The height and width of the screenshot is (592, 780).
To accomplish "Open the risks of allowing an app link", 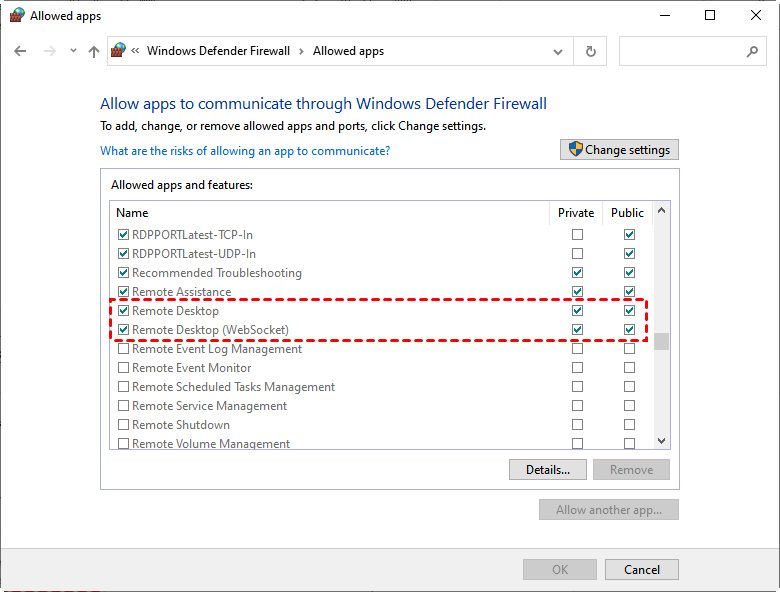I will [x=245, y=151].
